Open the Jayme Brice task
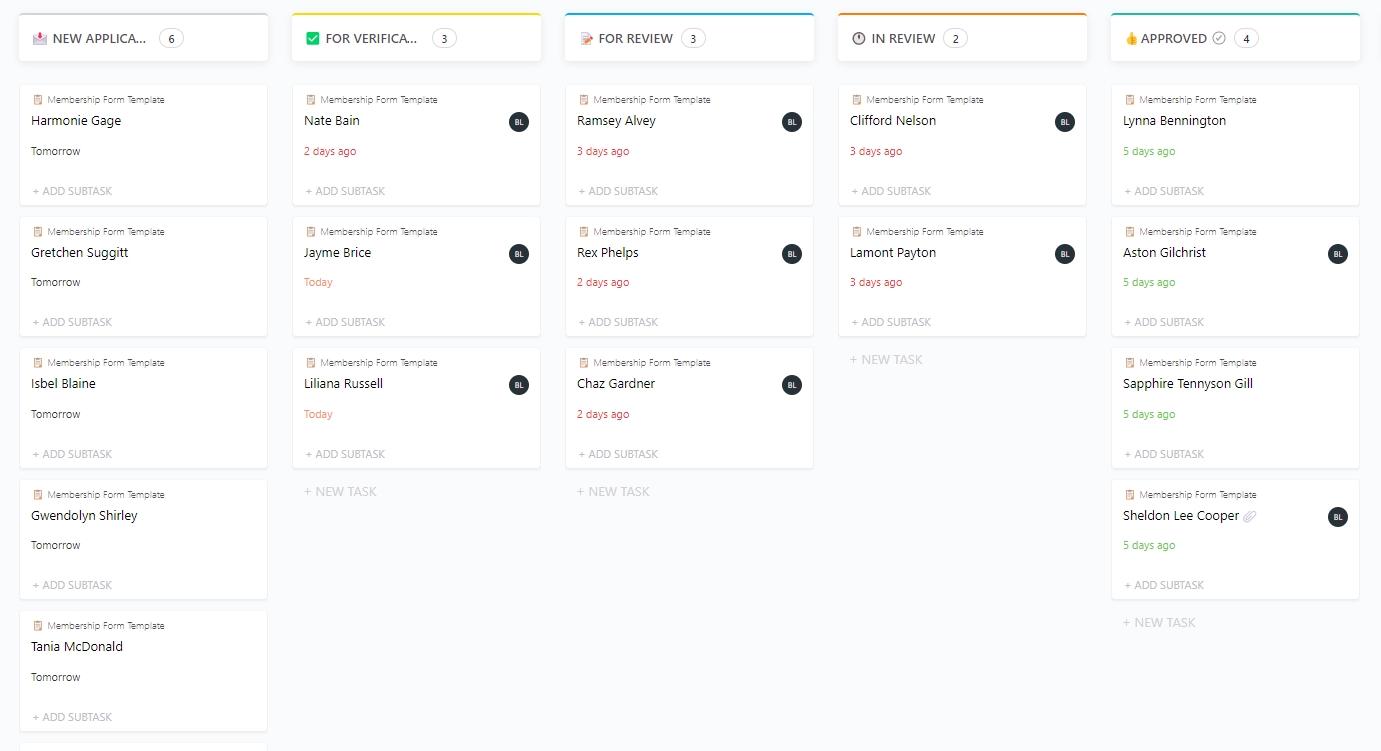 point(337,253)
